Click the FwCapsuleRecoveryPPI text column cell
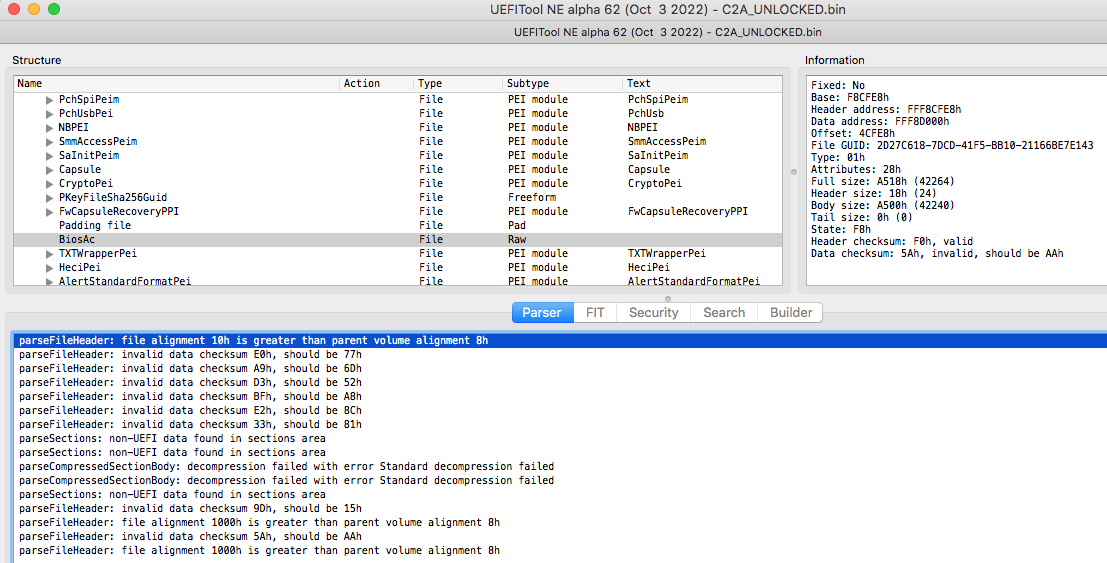The width and height of the screenshot is (1107, 563). (688, 211)
